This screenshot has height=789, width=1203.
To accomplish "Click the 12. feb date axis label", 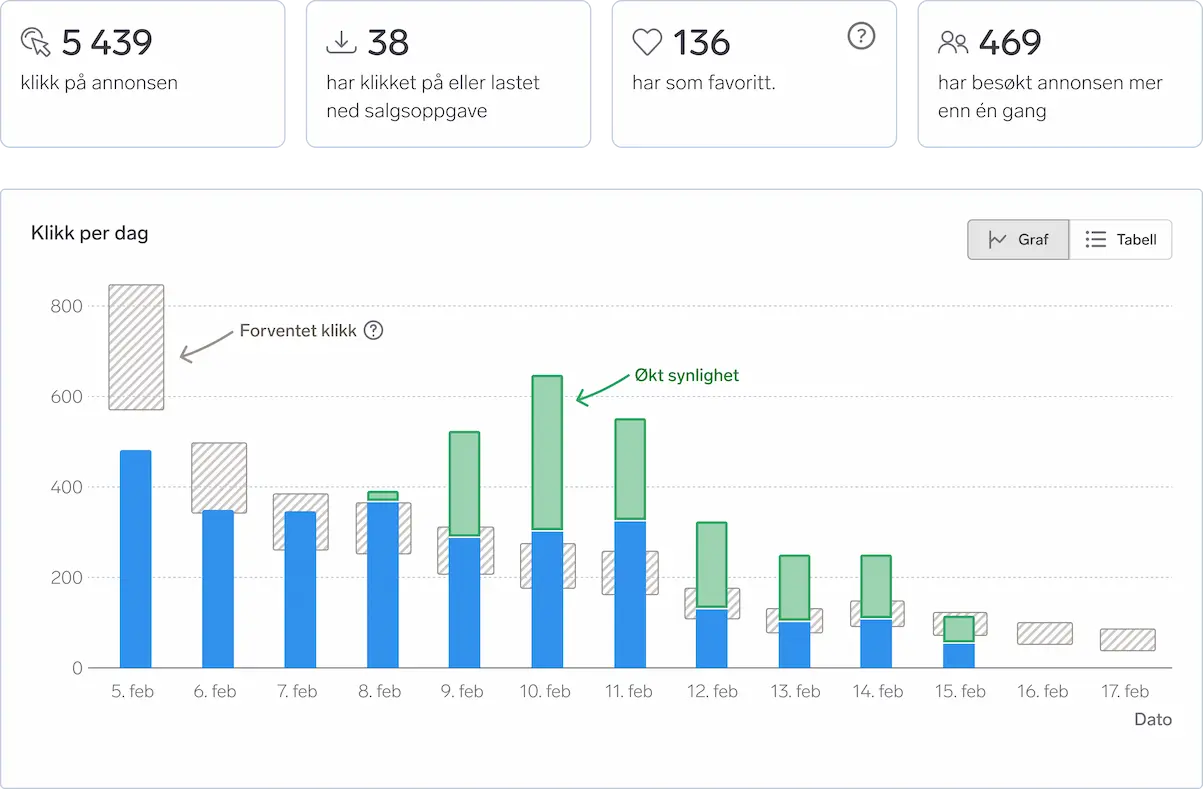I will [711, 691].
